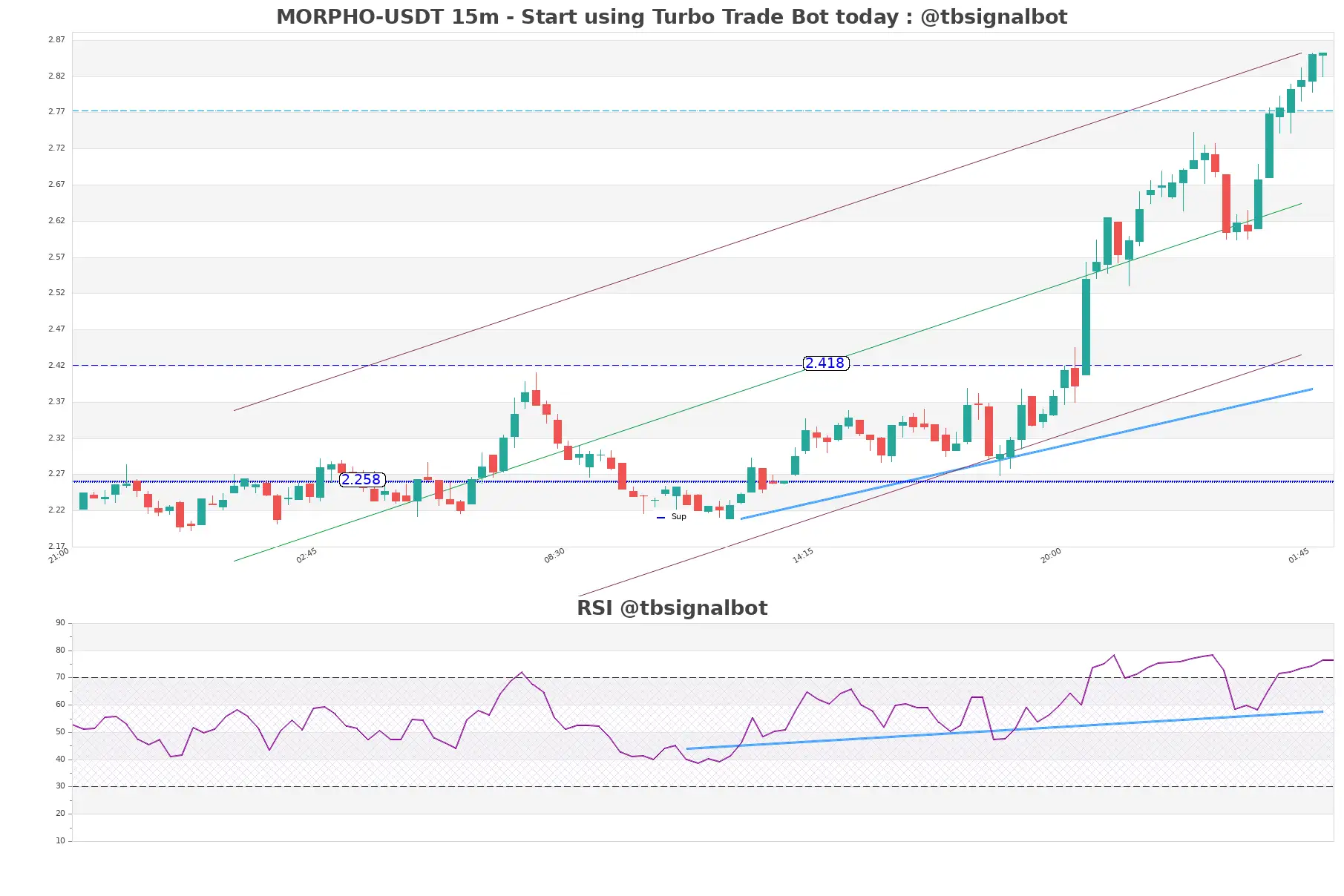
Task: Click the 2.258 price level label
Action: [361, 479]
